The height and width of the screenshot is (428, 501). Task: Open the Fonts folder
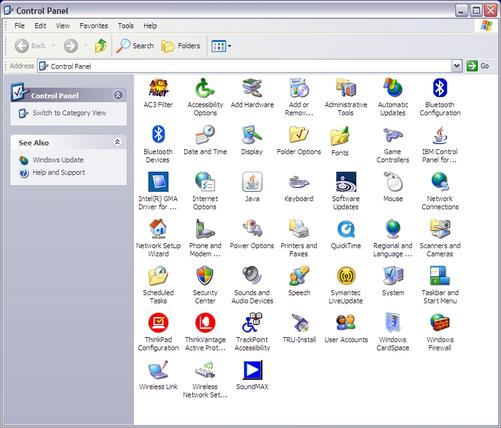(x=340, y=141)
